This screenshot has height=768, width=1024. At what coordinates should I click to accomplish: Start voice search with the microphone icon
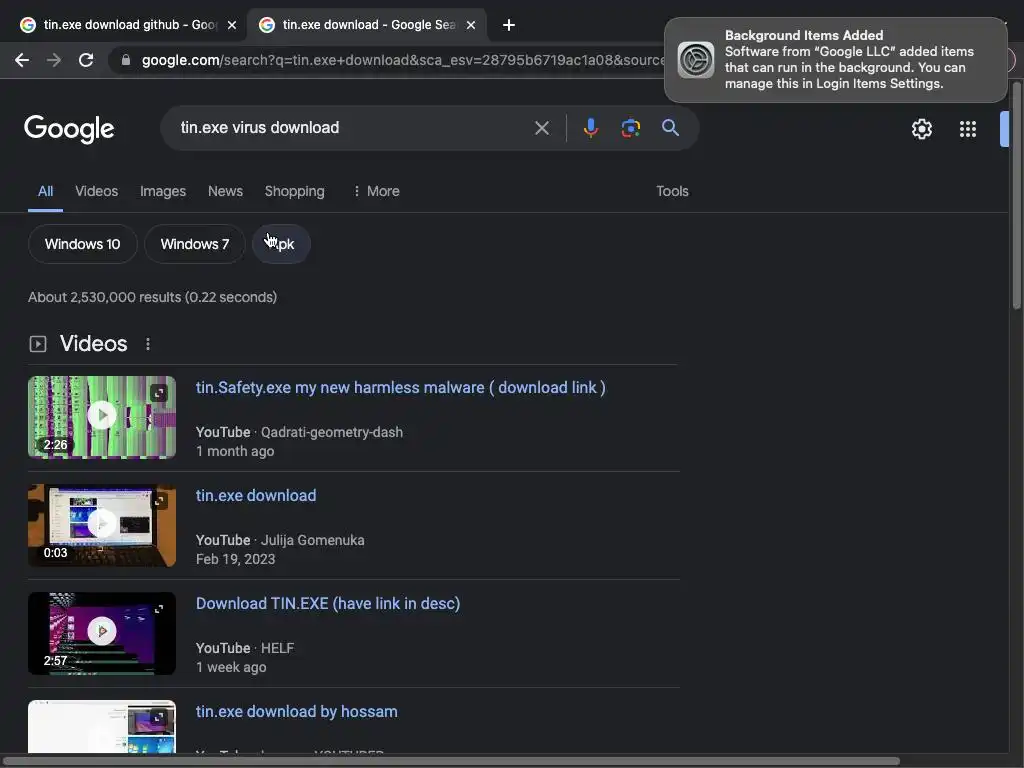tap(590, 128)
